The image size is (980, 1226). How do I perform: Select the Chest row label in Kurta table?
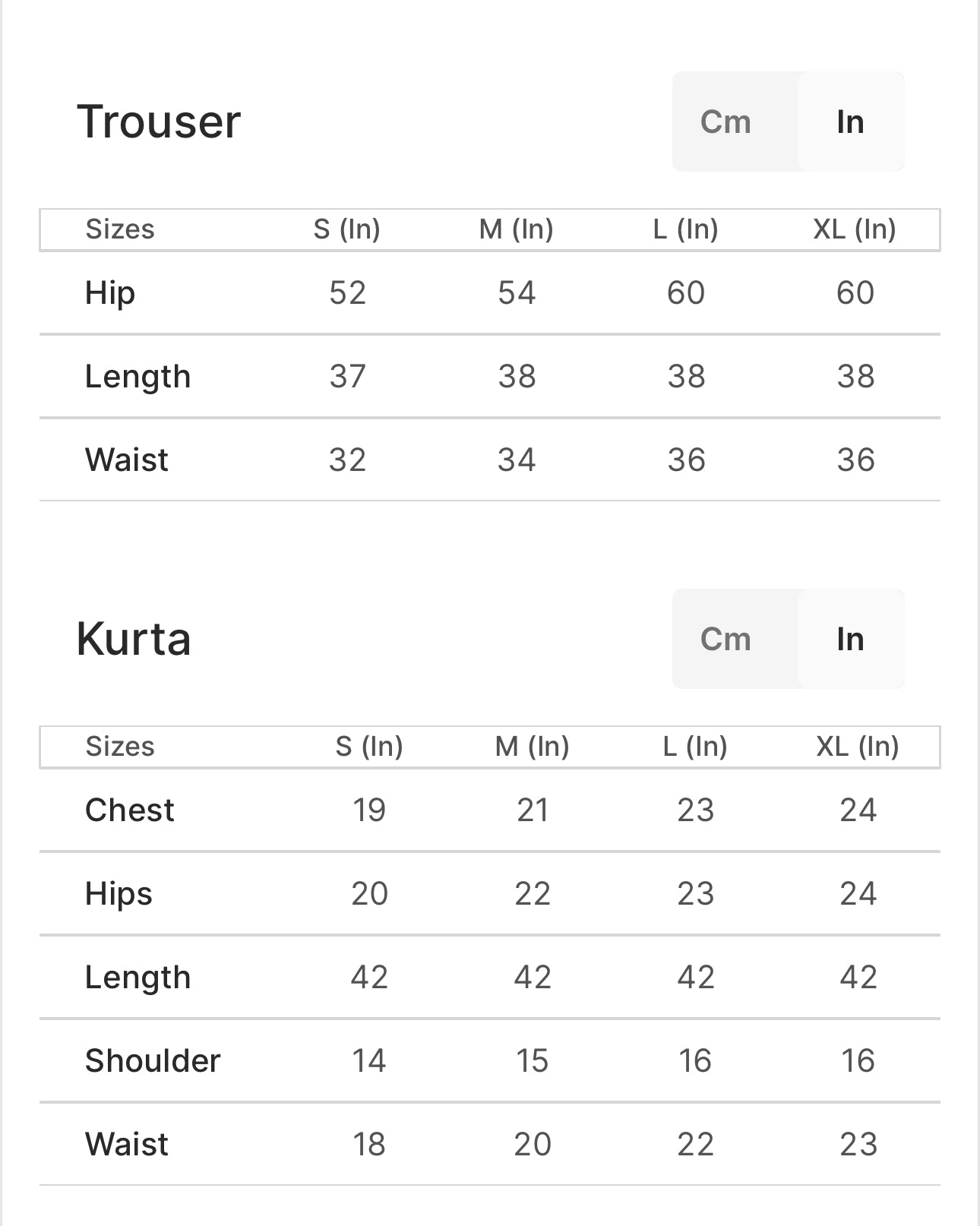click(x=130, y=810)
